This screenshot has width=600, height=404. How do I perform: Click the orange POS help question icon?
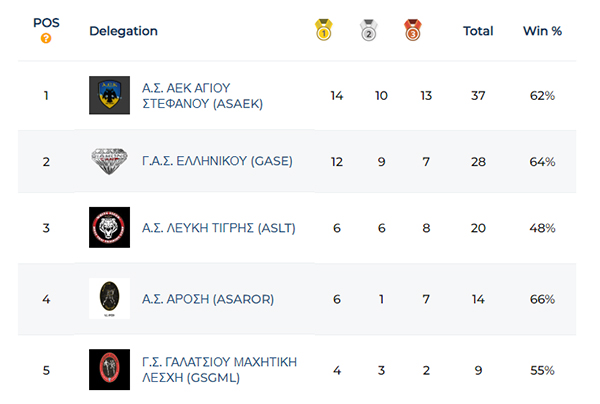[x=46, y=39]
